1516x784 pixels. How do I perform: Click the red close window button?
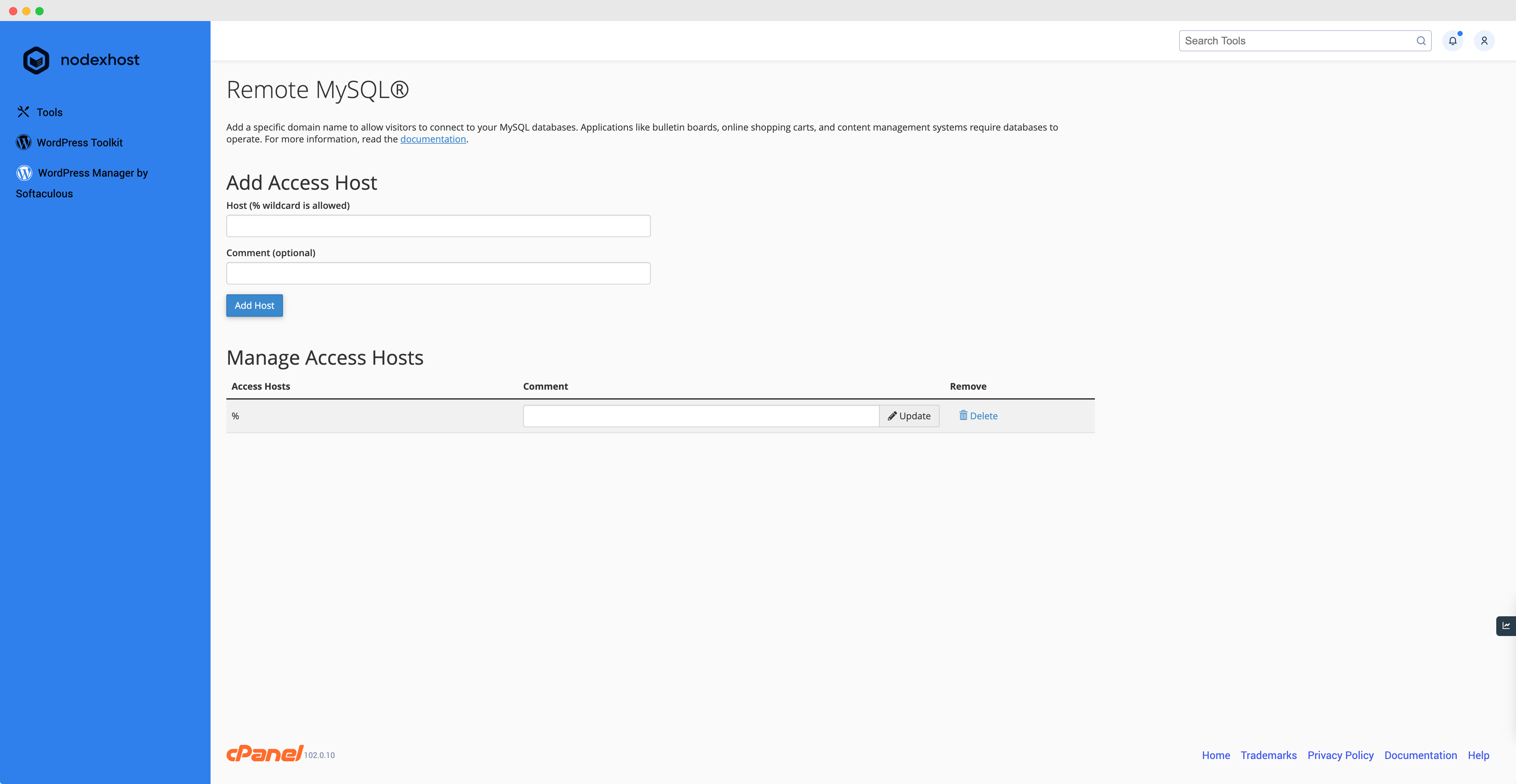tap(13, 11)
